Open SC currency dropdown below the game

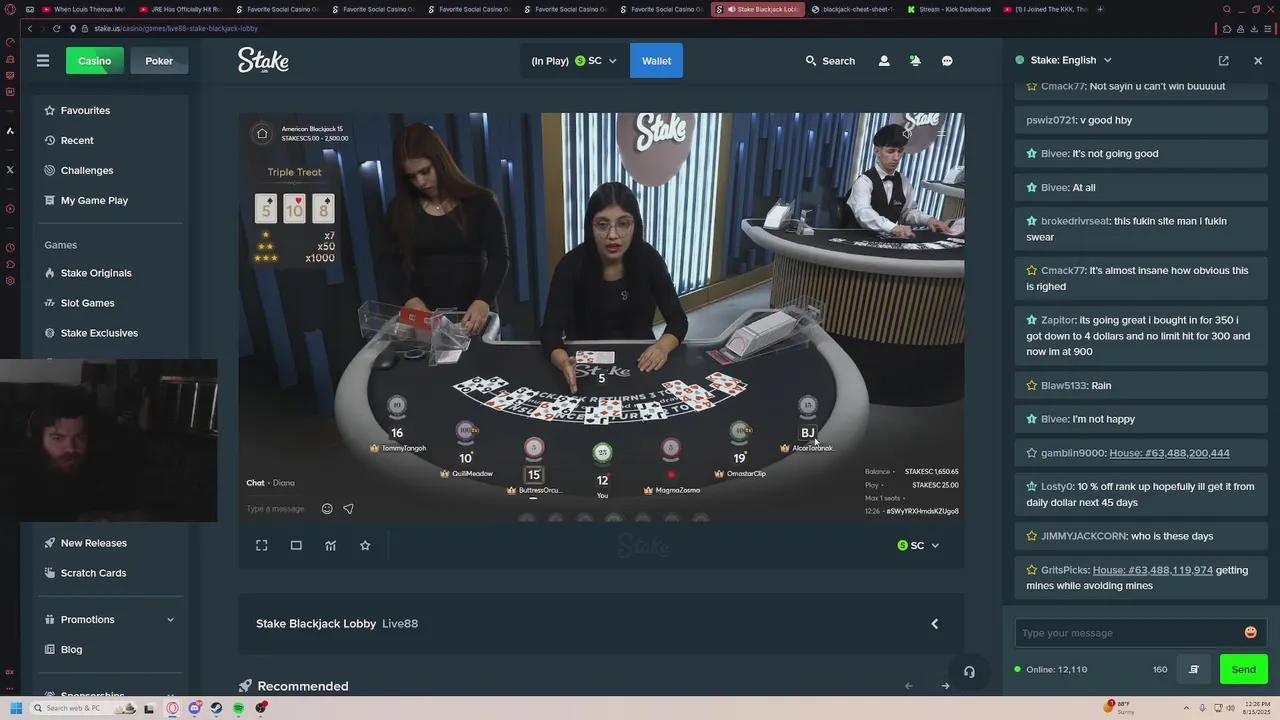point(918,545)
